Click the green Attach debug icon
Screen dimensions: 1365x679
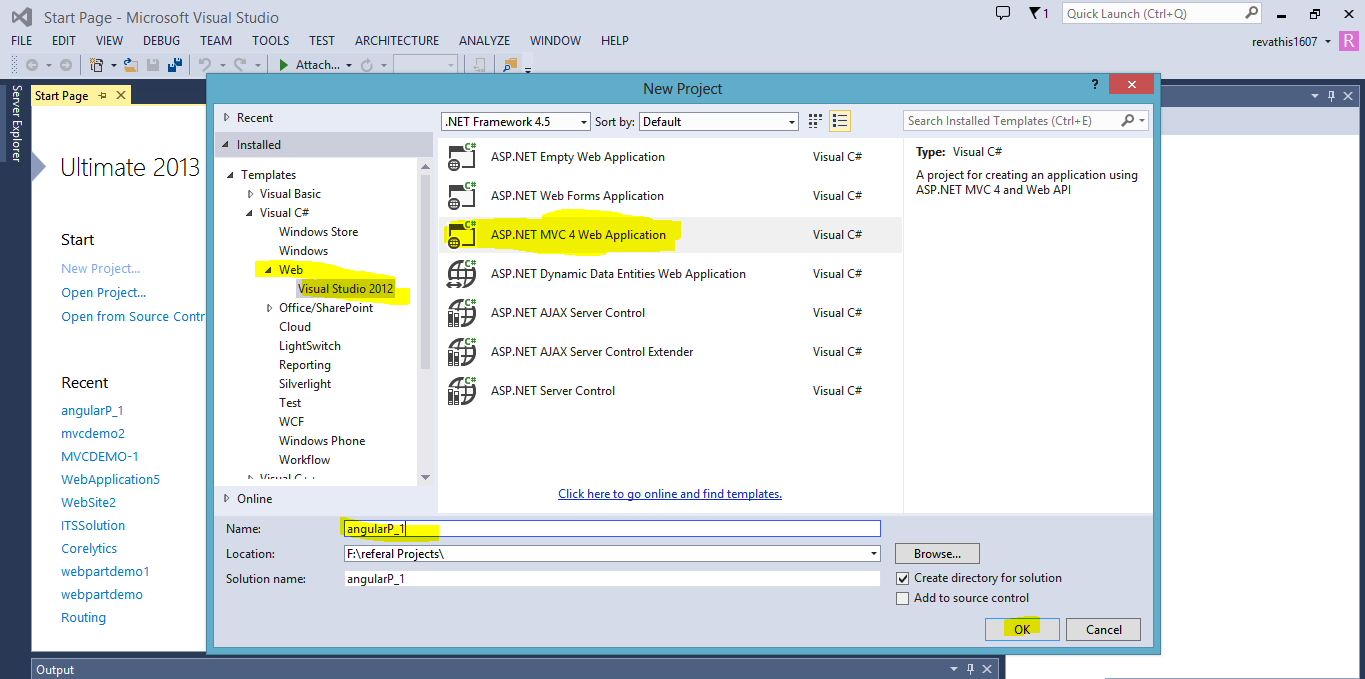tap(283, 65)
